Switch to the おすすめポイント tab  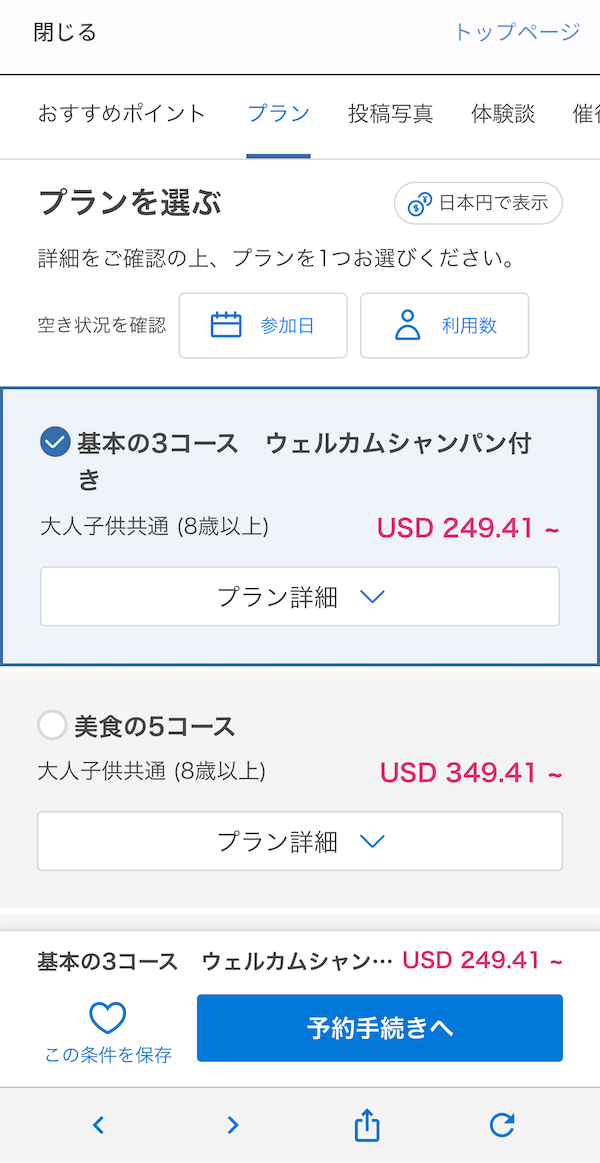(122, 114)
